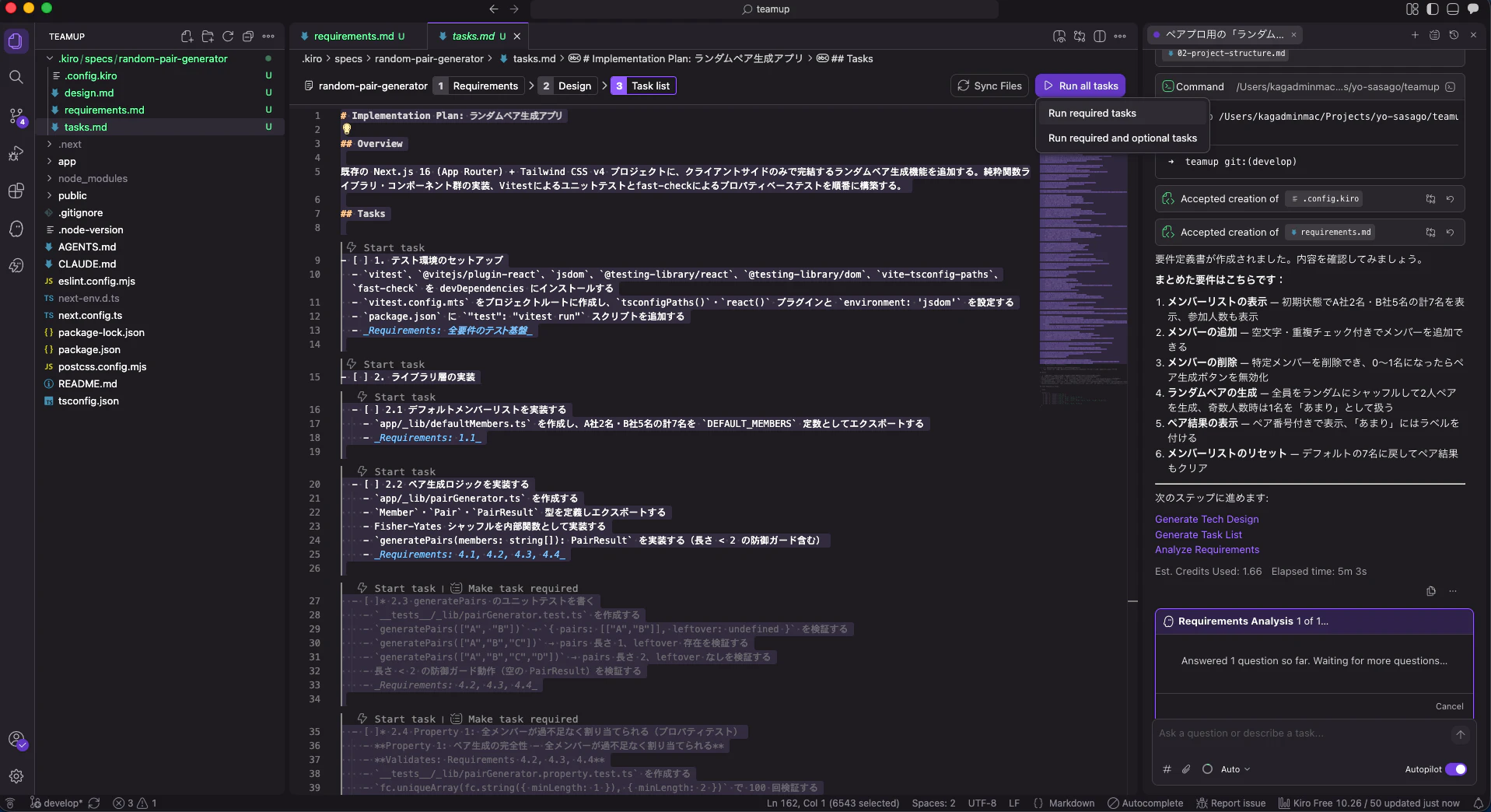Open the teamup command center search

coord(765,9)
